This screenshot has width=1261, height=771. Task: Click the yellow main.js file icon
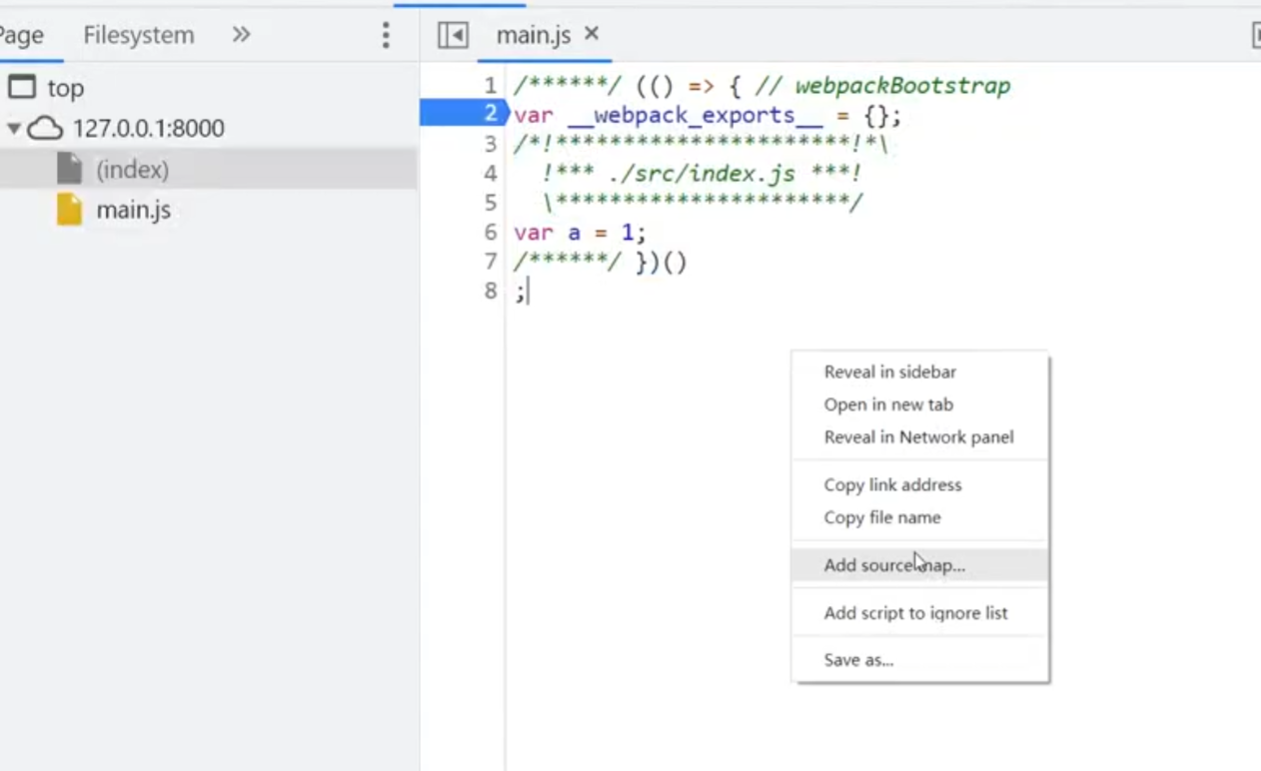tap(69, 210)
